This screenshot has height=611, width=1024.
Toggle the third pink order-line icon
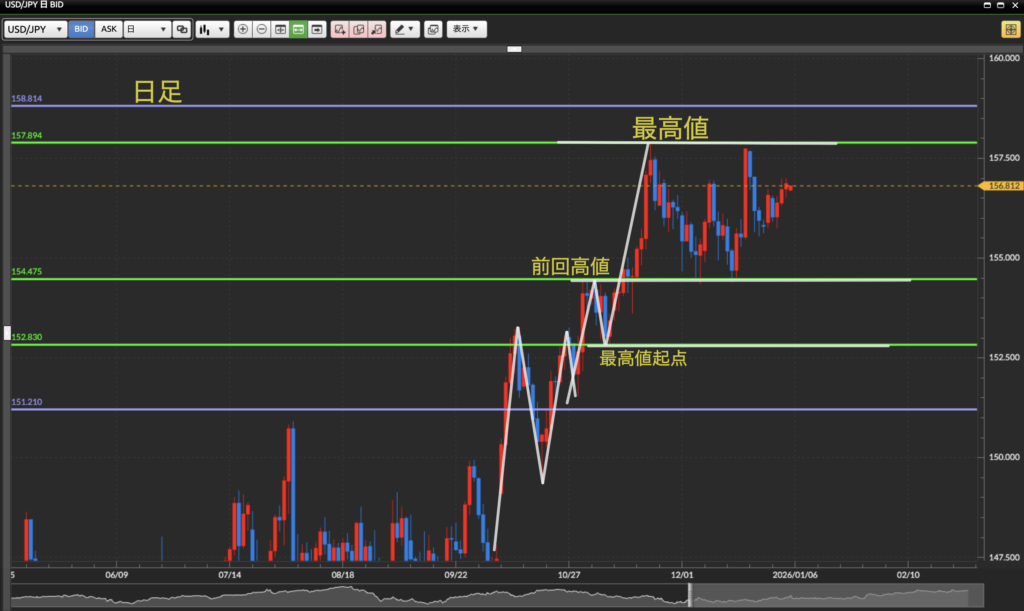(376, 30)
